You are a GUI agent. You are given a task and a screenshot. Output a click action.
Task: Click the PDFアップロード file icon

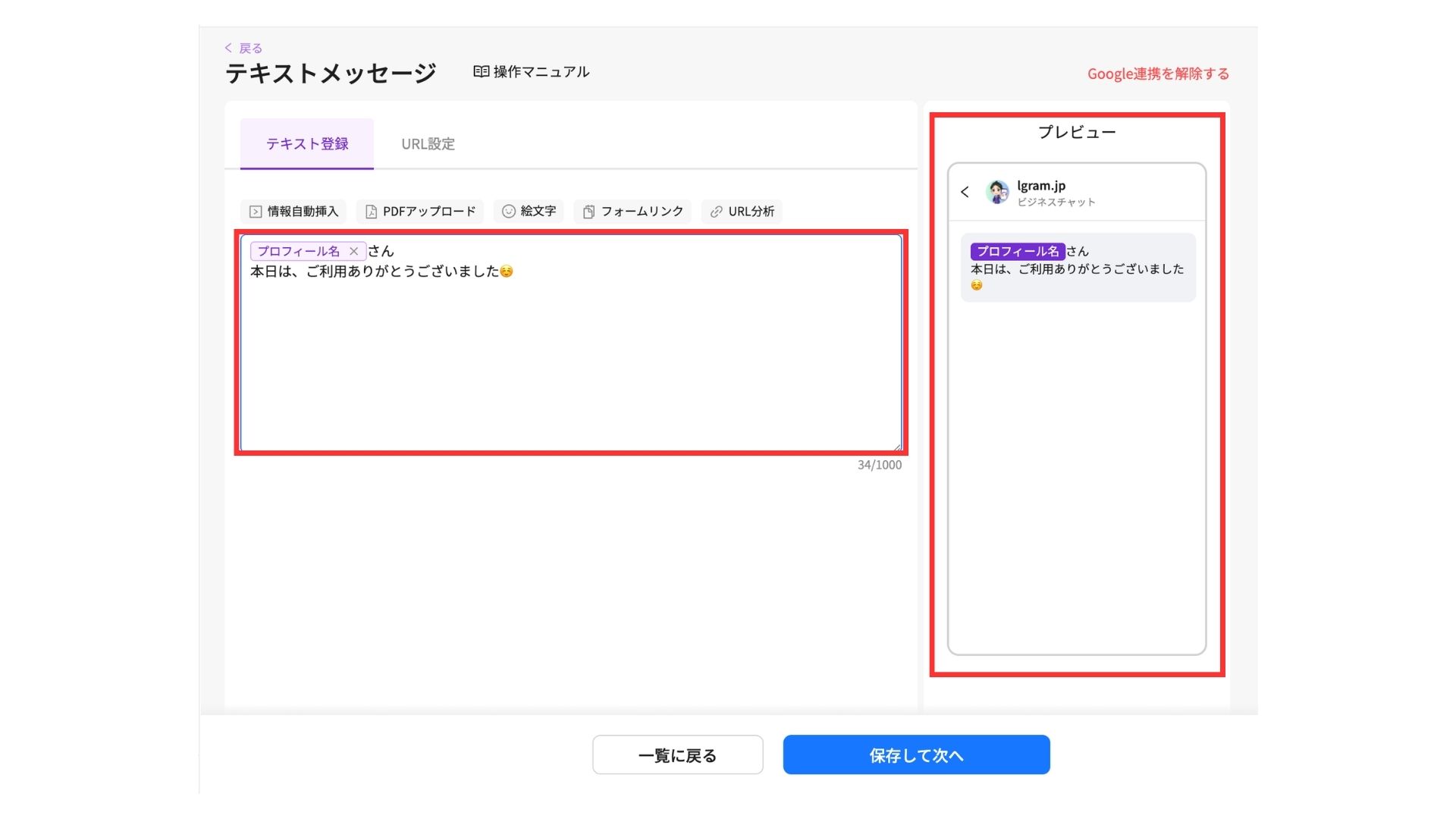point(371,212)
